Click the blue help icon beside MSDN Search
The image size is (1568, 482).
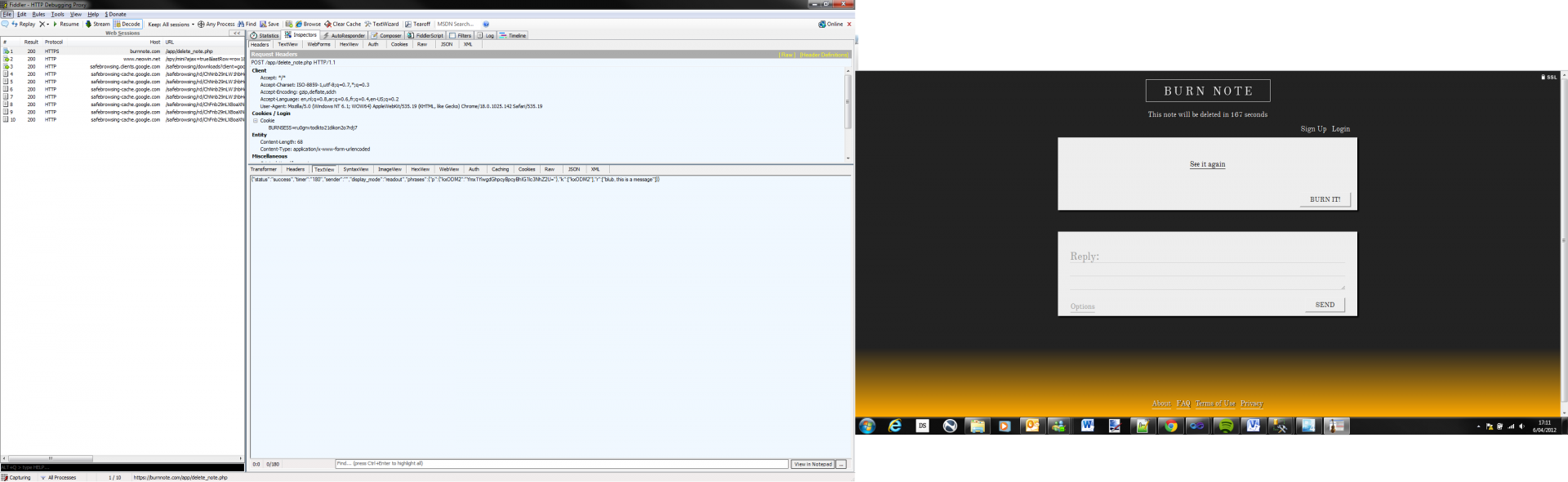coord(486,25)
